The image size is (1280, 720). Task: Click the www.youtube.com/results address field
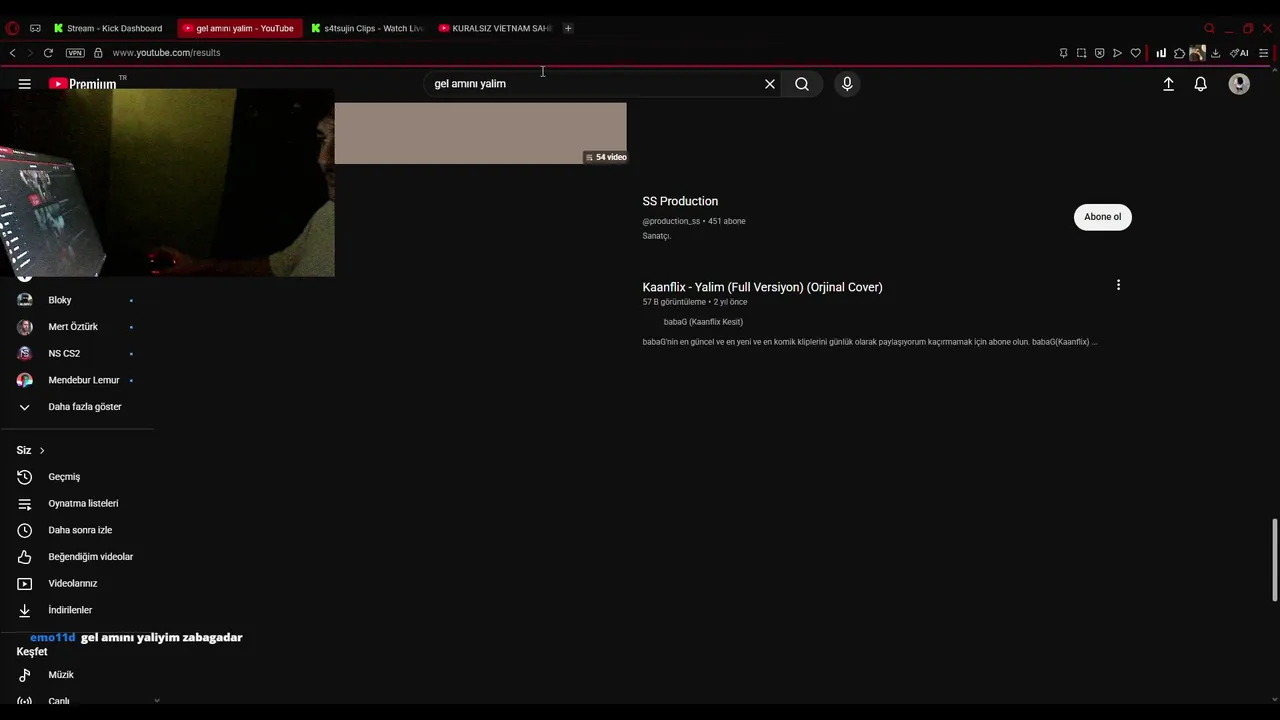click(x=166, y=53)
